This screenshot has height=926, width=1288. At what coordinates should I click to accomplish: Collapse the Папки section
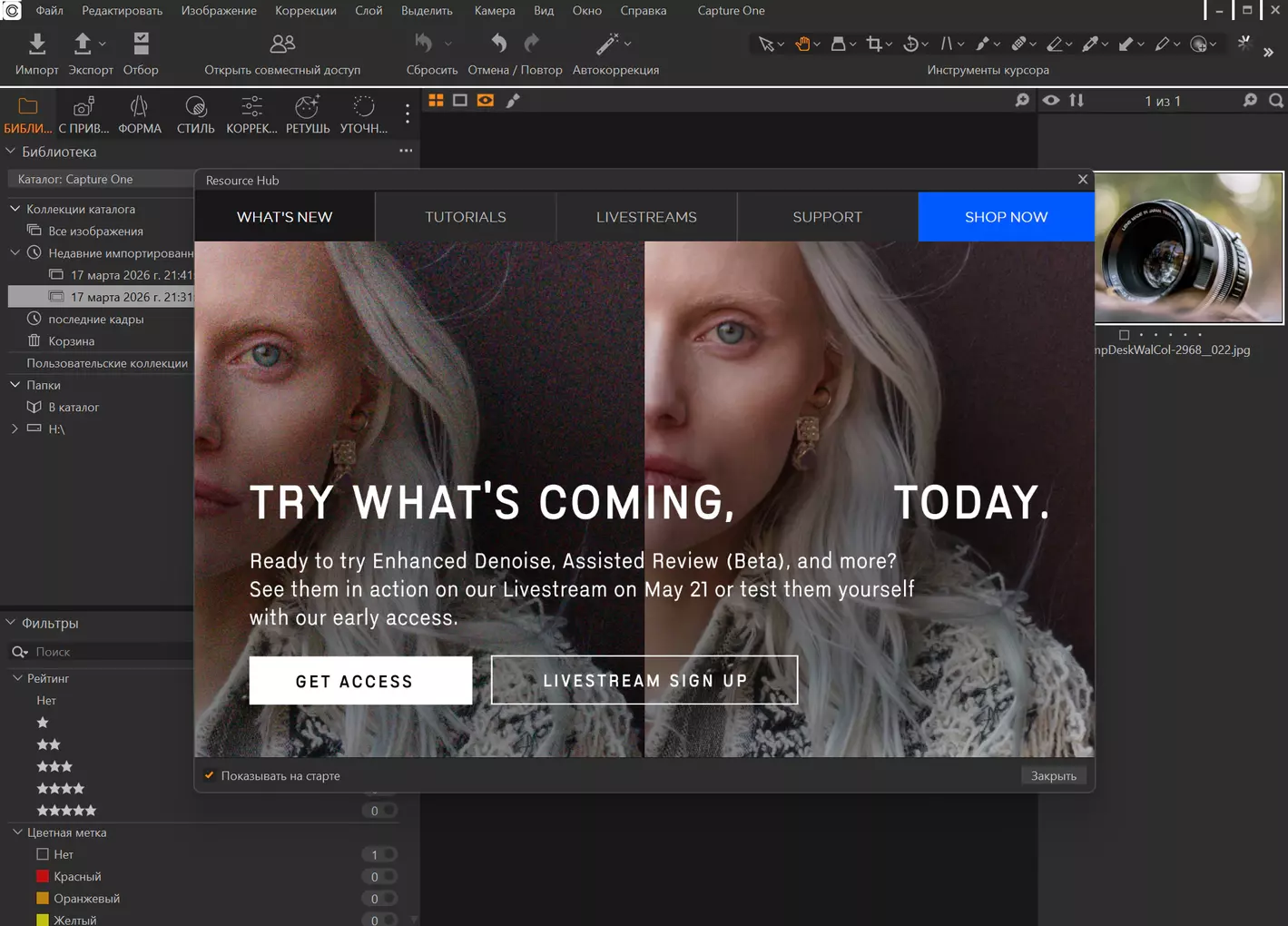tap(15, 385)
